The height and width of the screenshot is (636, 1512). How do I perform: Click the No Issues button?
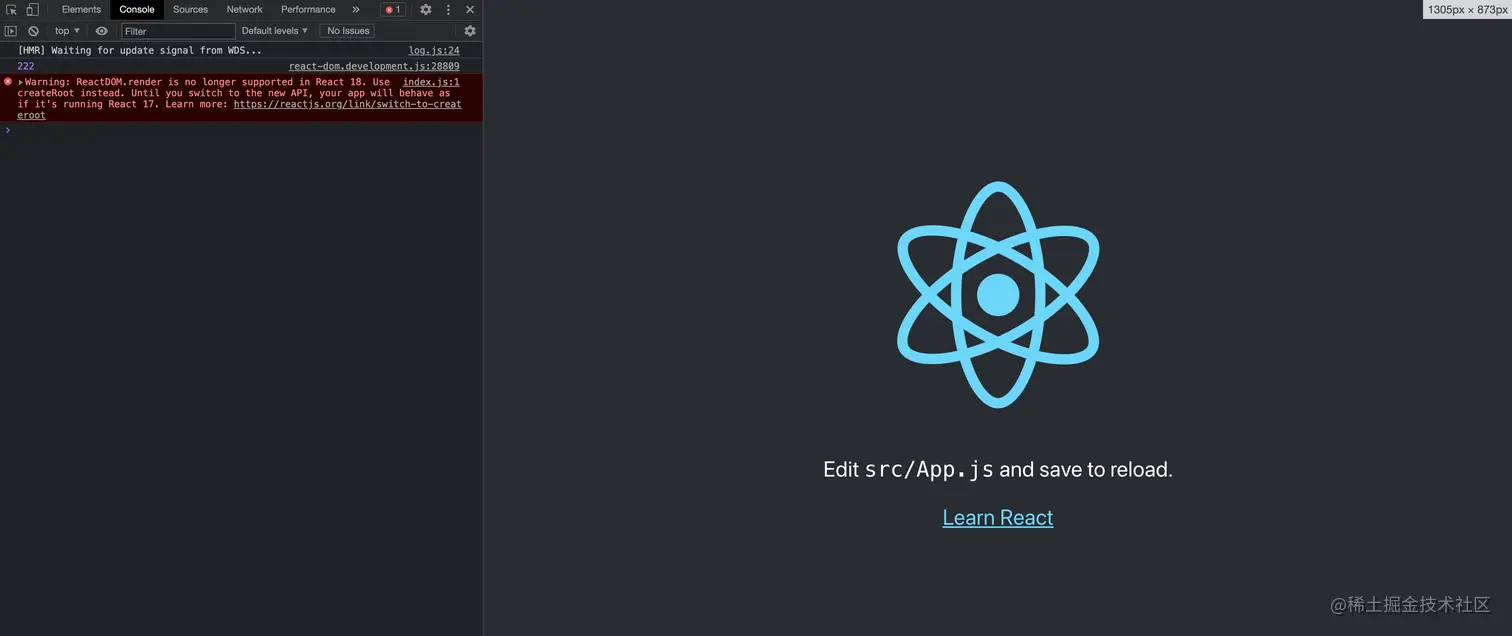[348, 31]
